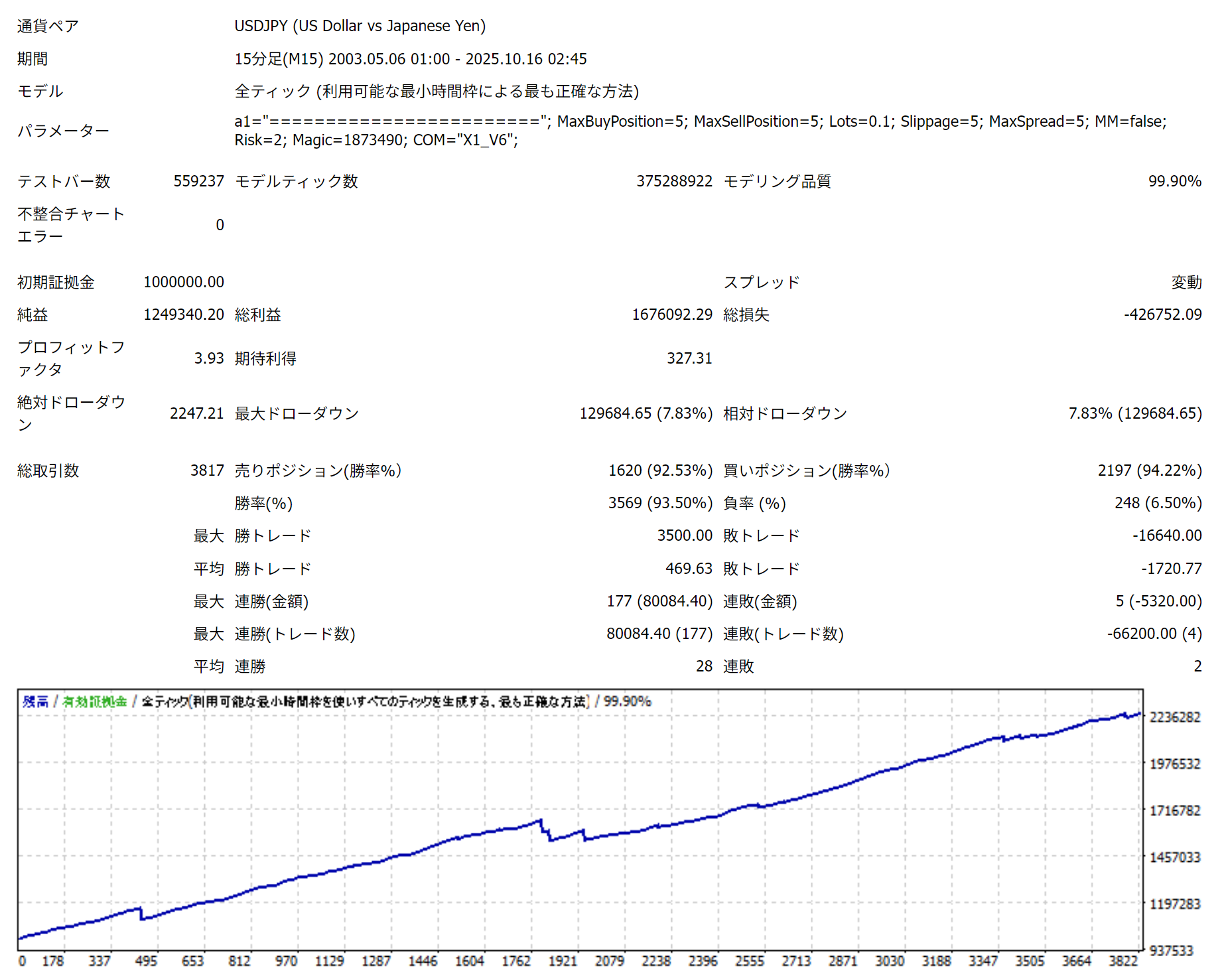Click the MaxBuyPosition parameter text line
This screenshot has height=980, width=1226.
pyautogui.click(x=700, y=122)
